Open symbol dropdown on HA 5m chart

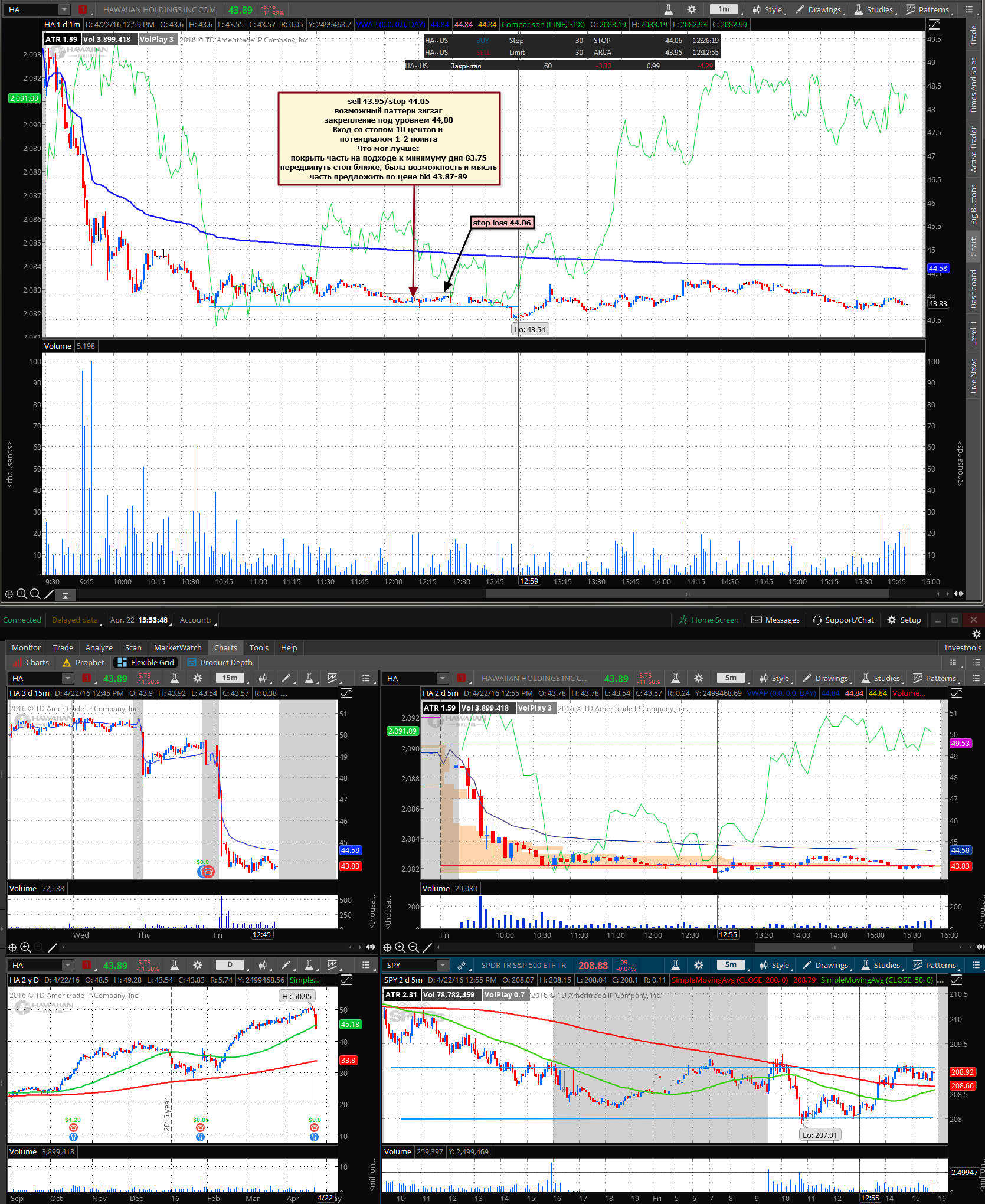[442, 678]
